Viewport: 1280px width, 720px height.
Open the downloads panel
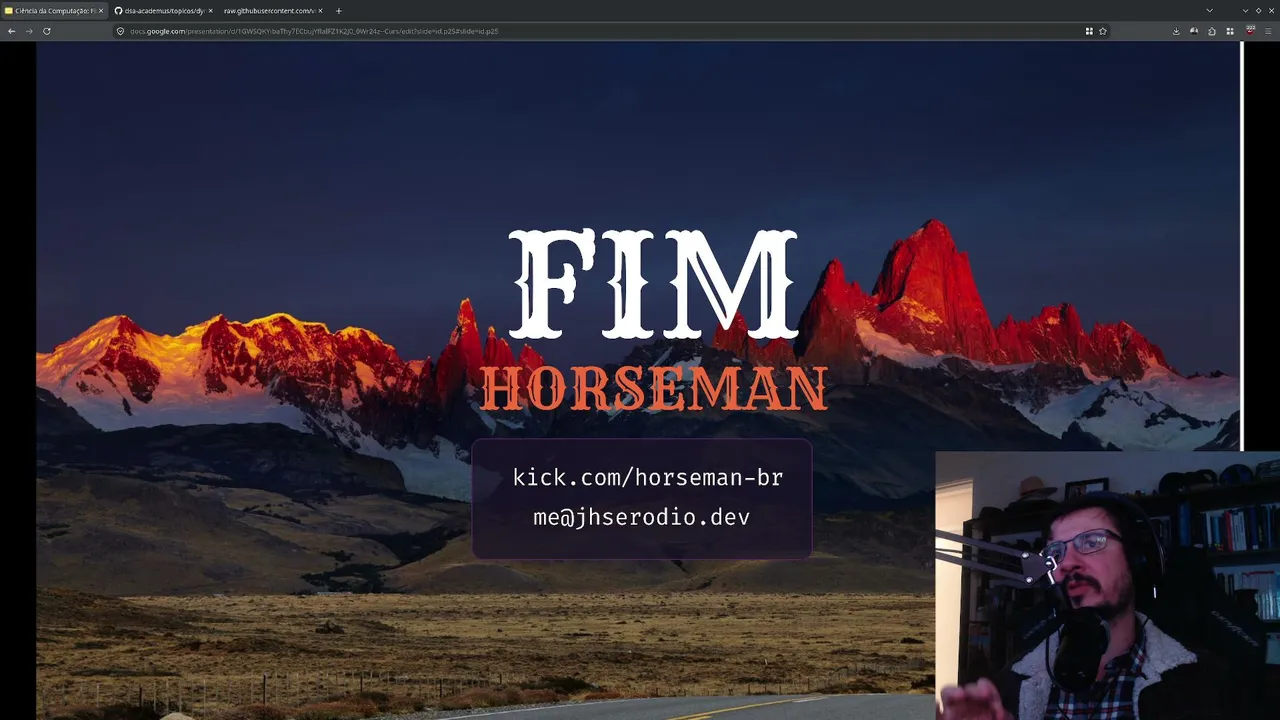(x=1176, y=31)
